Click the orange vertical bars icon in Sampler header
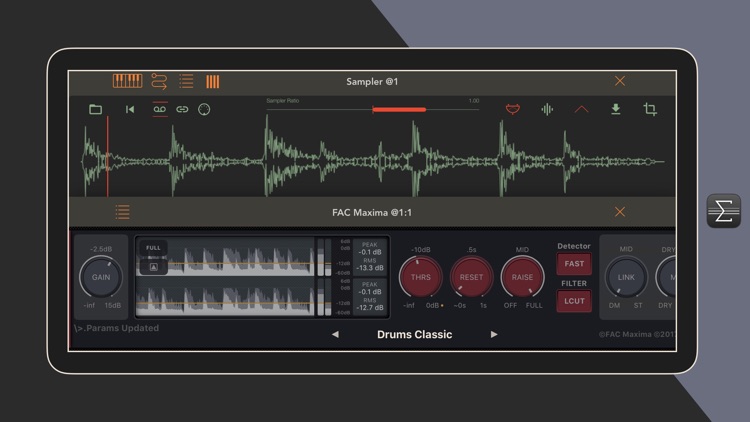Screen dimensions: 750x422 pos(212,82)
